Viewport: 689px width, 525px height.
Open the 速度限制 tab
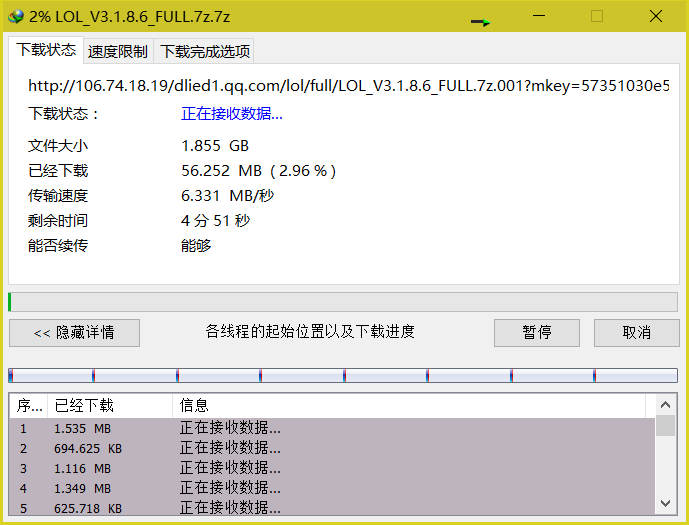tap(118, 51)
